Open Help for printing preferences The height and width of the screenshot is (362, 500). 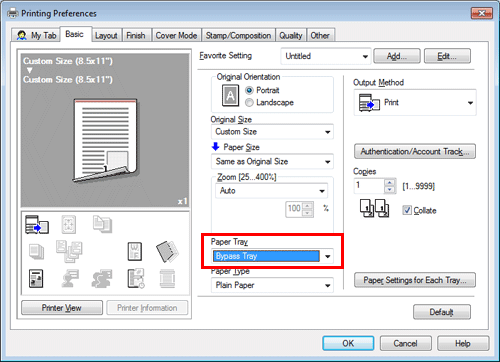point(463,343)
